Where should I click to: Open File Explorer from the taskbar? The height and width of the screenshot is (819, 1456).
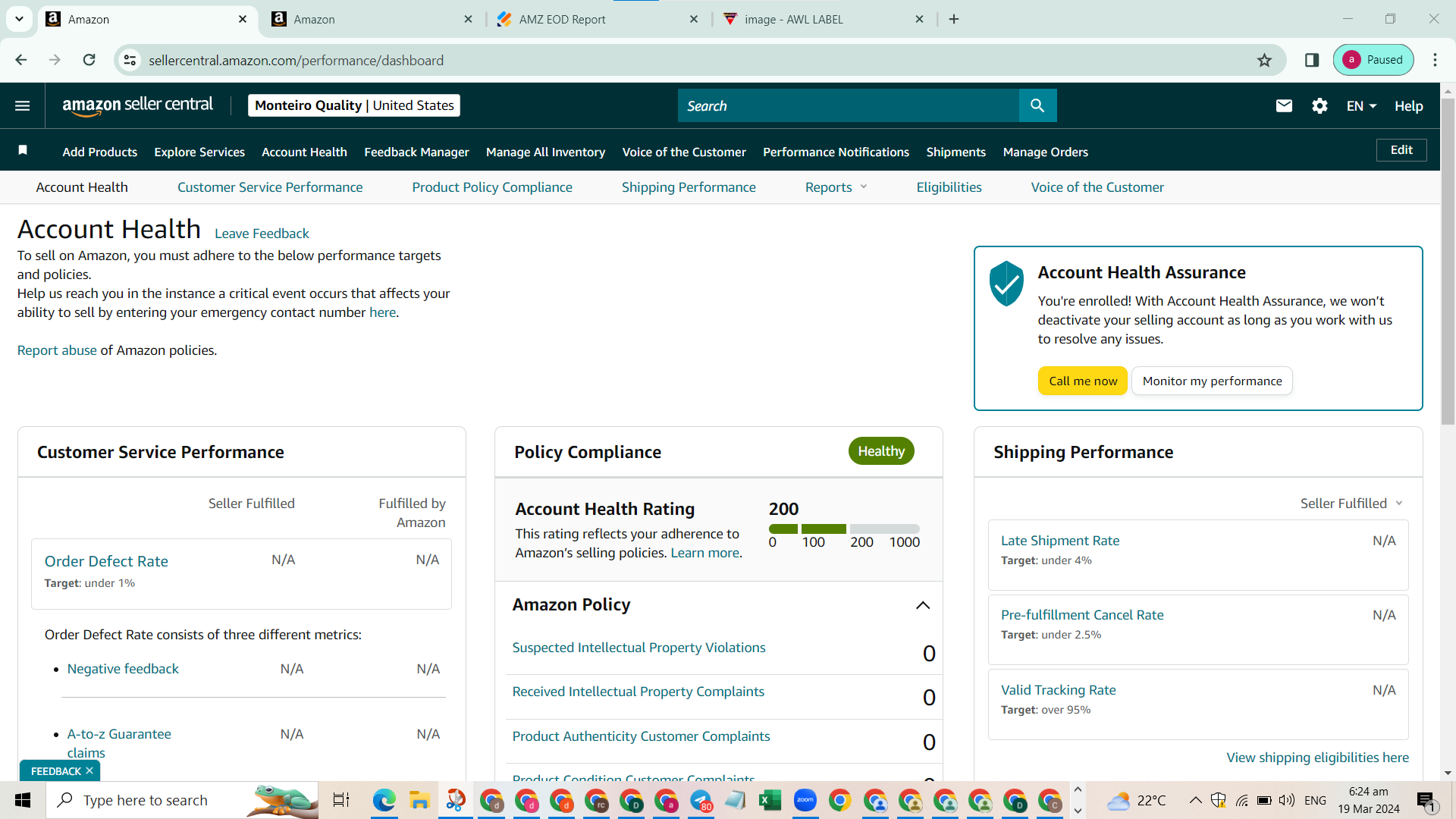tap(419, 800)
